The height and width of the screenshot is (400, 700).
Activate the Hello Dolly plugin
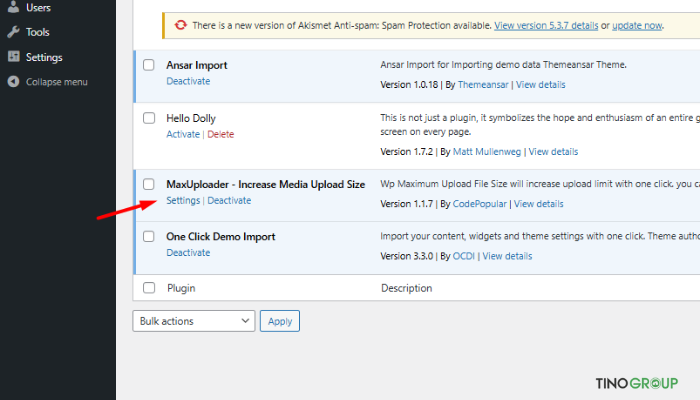point(183,134)
